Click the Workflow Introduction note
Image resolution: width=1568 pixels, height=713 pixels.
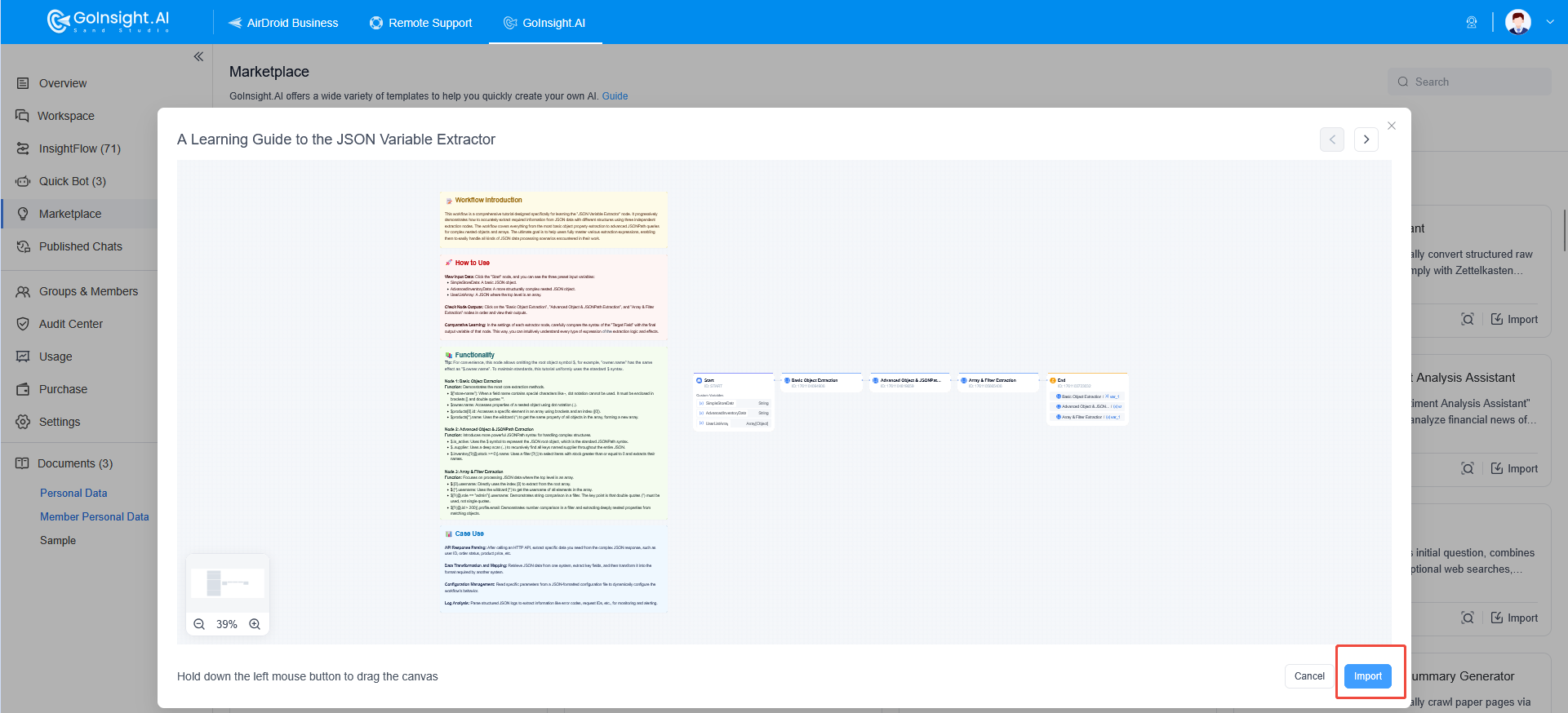(553, 219)
